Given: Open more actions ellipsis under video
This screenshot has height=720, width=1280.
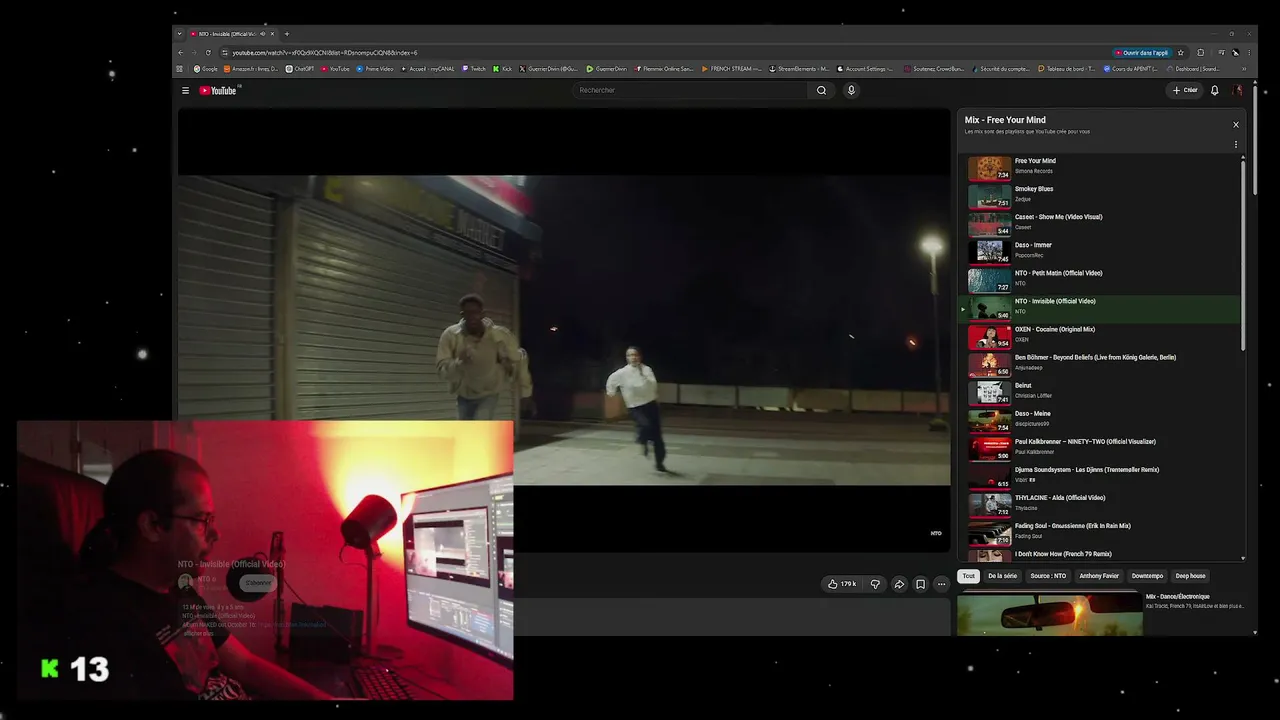Looking at the screenshot, I should pyautogui.click(x=941, y=584).
